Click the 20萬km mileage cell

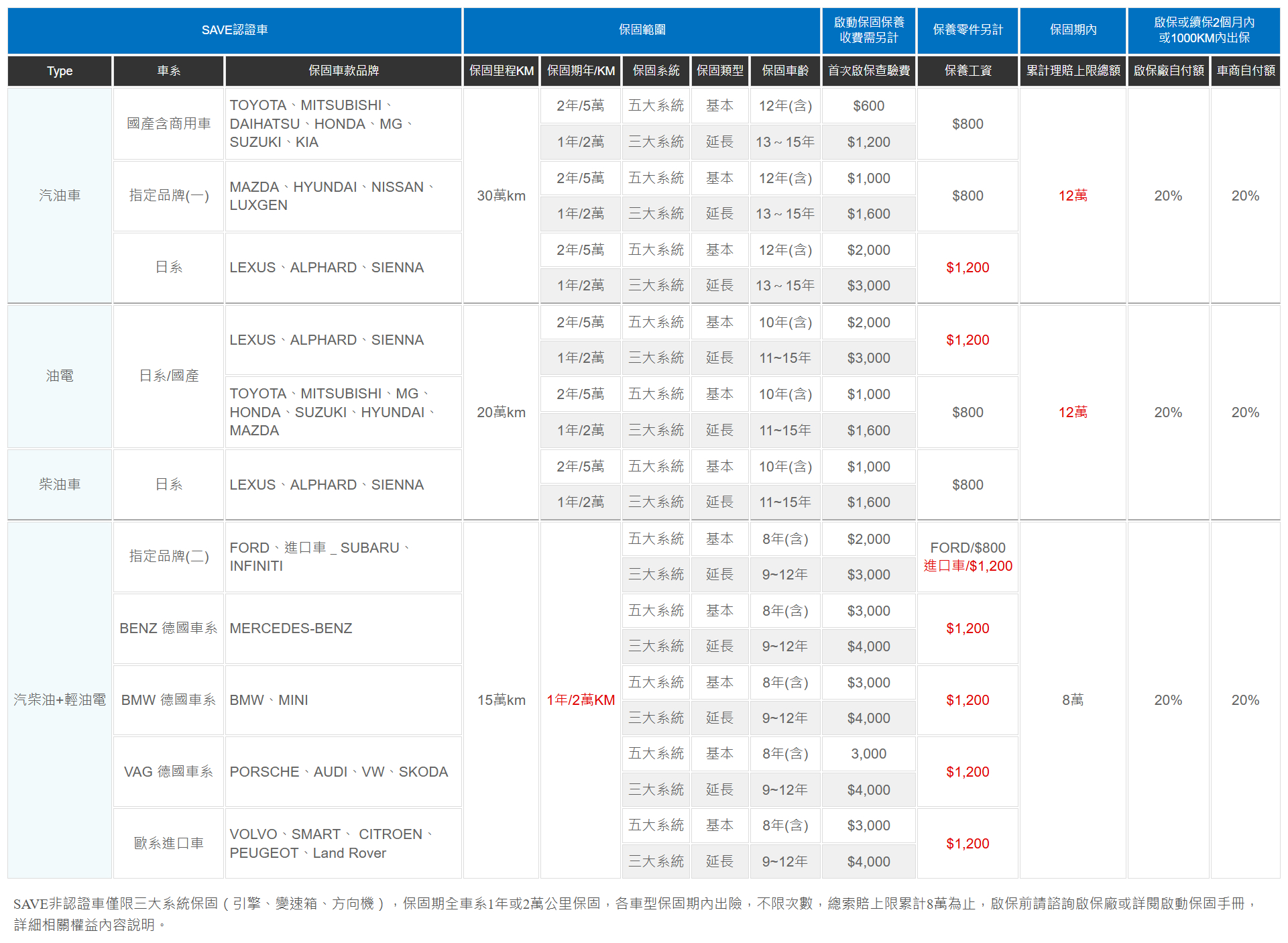coord(502,412)
